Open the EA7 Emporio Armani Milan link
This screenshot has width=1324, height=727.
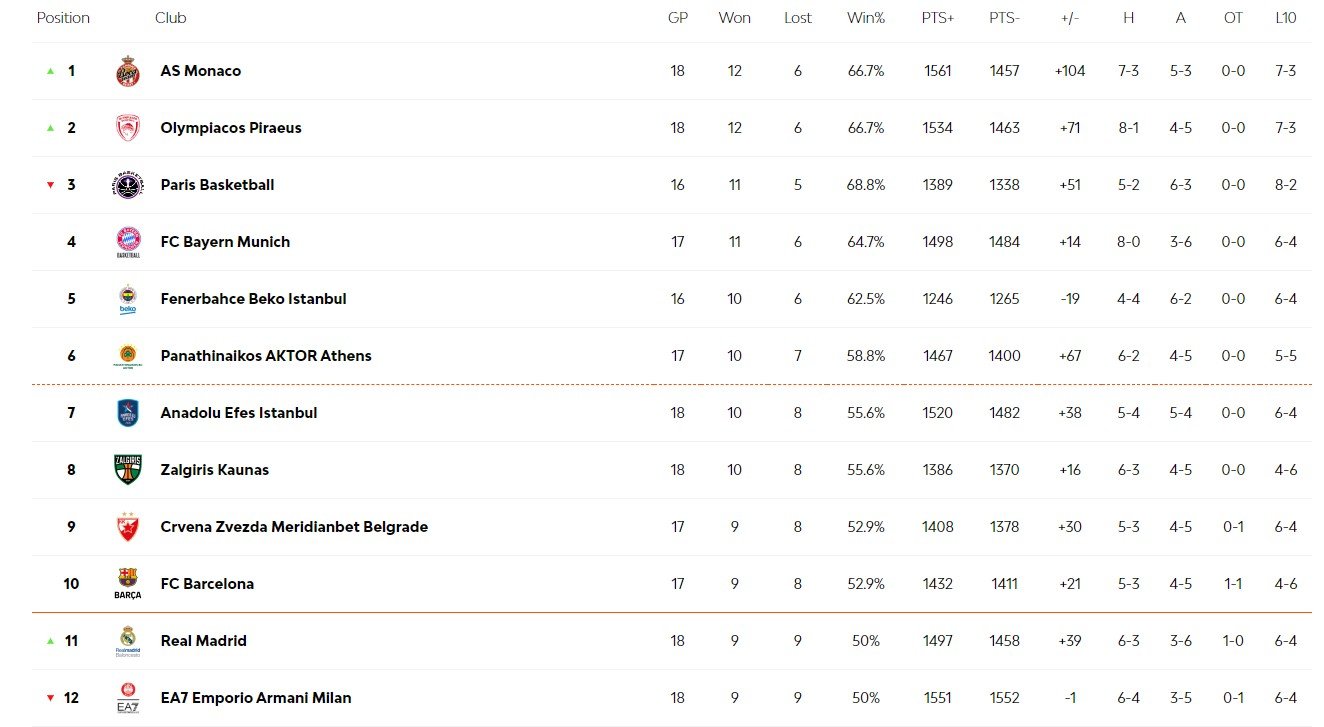256,698
